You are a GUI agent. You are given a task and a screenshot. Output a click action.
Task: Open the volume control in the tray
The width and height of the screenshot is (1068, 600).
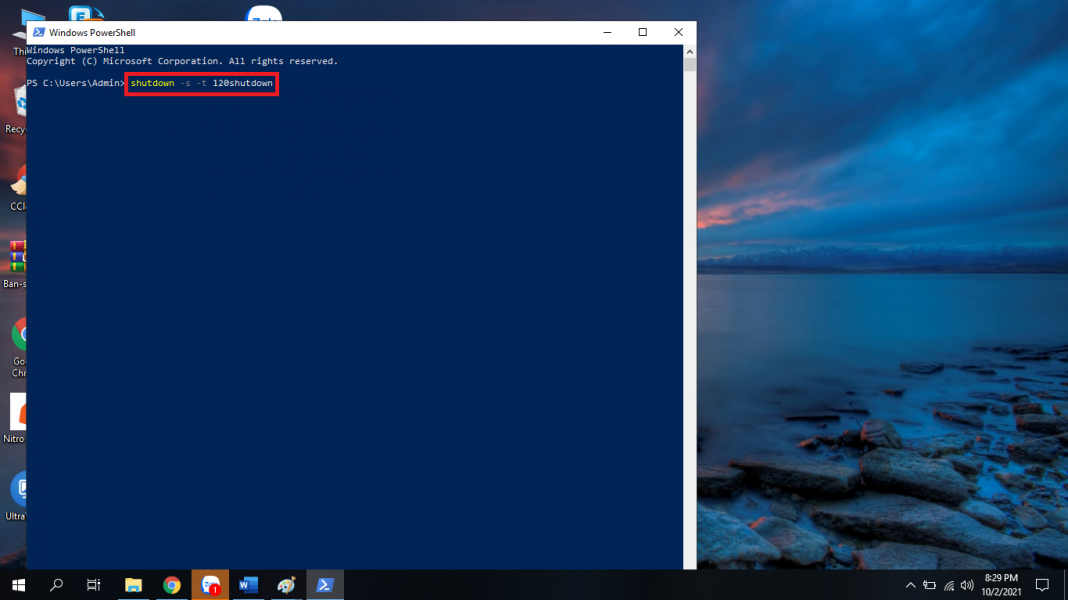point(967,585)
